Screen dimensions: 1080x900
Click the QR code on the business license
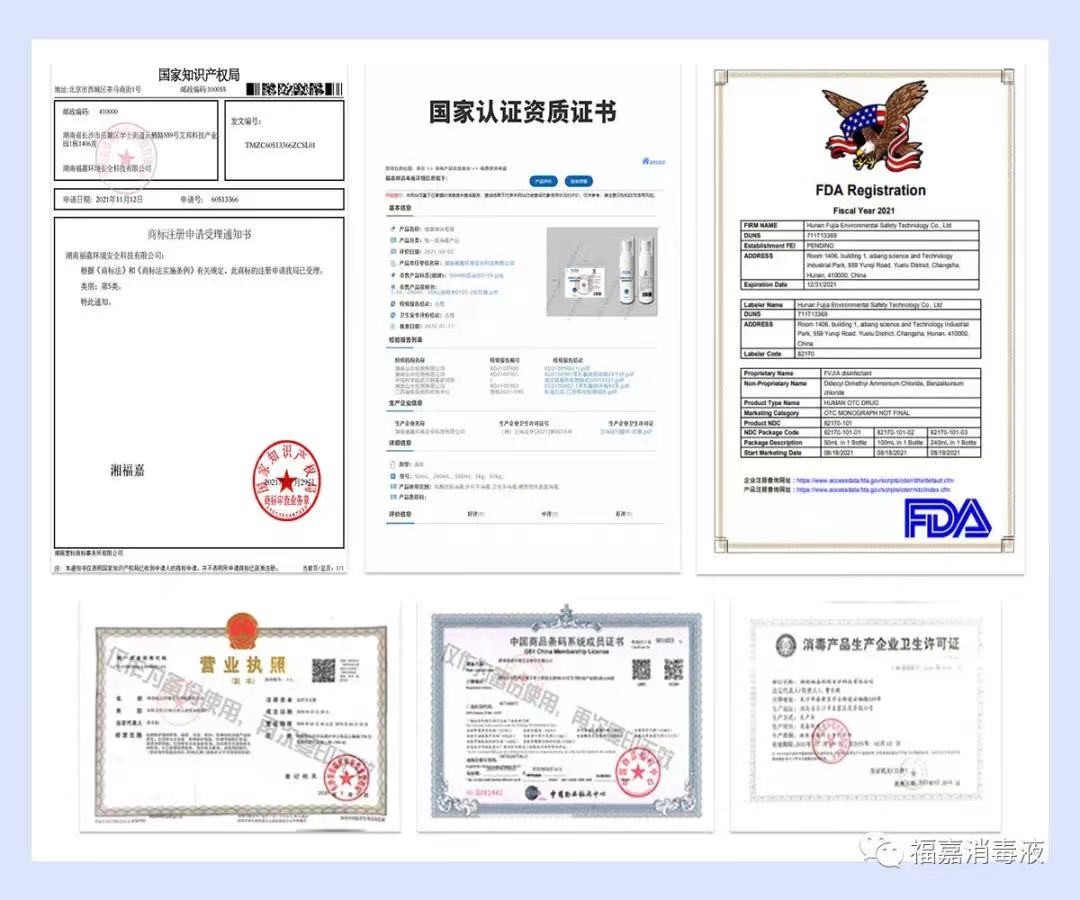[x=322, y=670]
